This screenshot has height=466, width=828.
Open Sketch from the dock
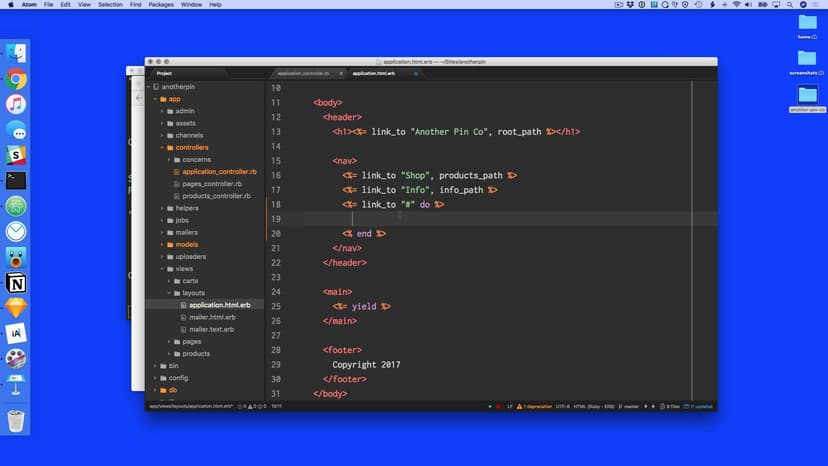(x=16, y=309)
